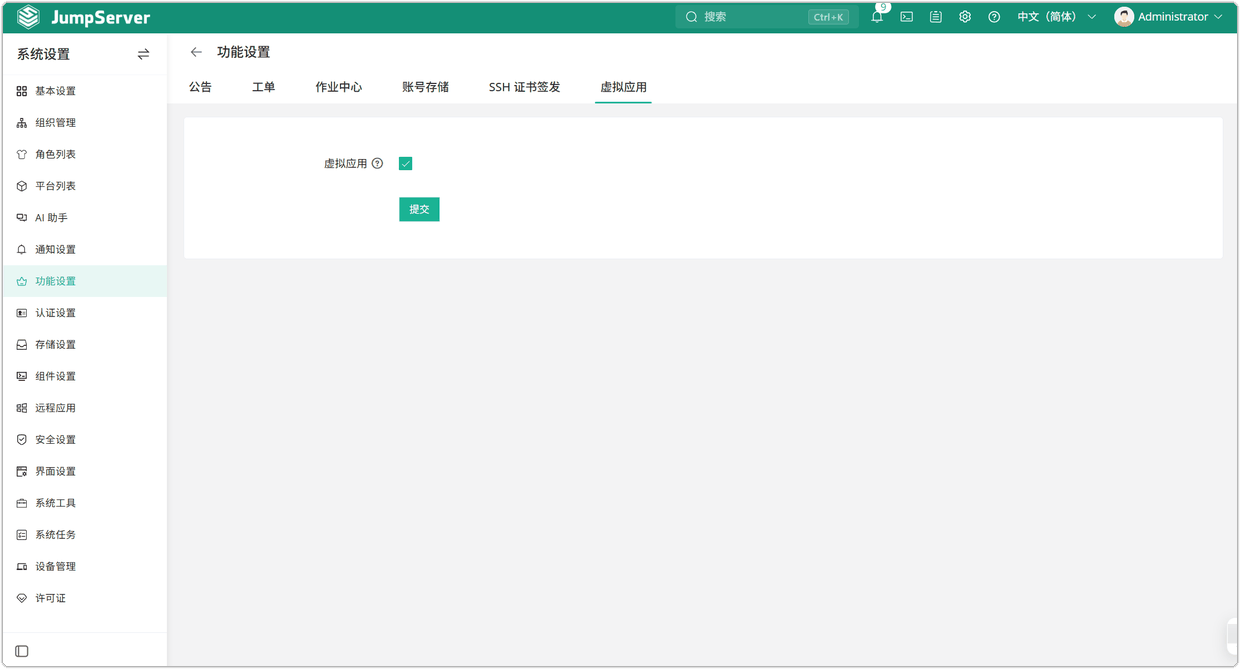Screen dimensions: 1240x669
Task: Switch to the 公告 tab
Action: pos(201,87)
